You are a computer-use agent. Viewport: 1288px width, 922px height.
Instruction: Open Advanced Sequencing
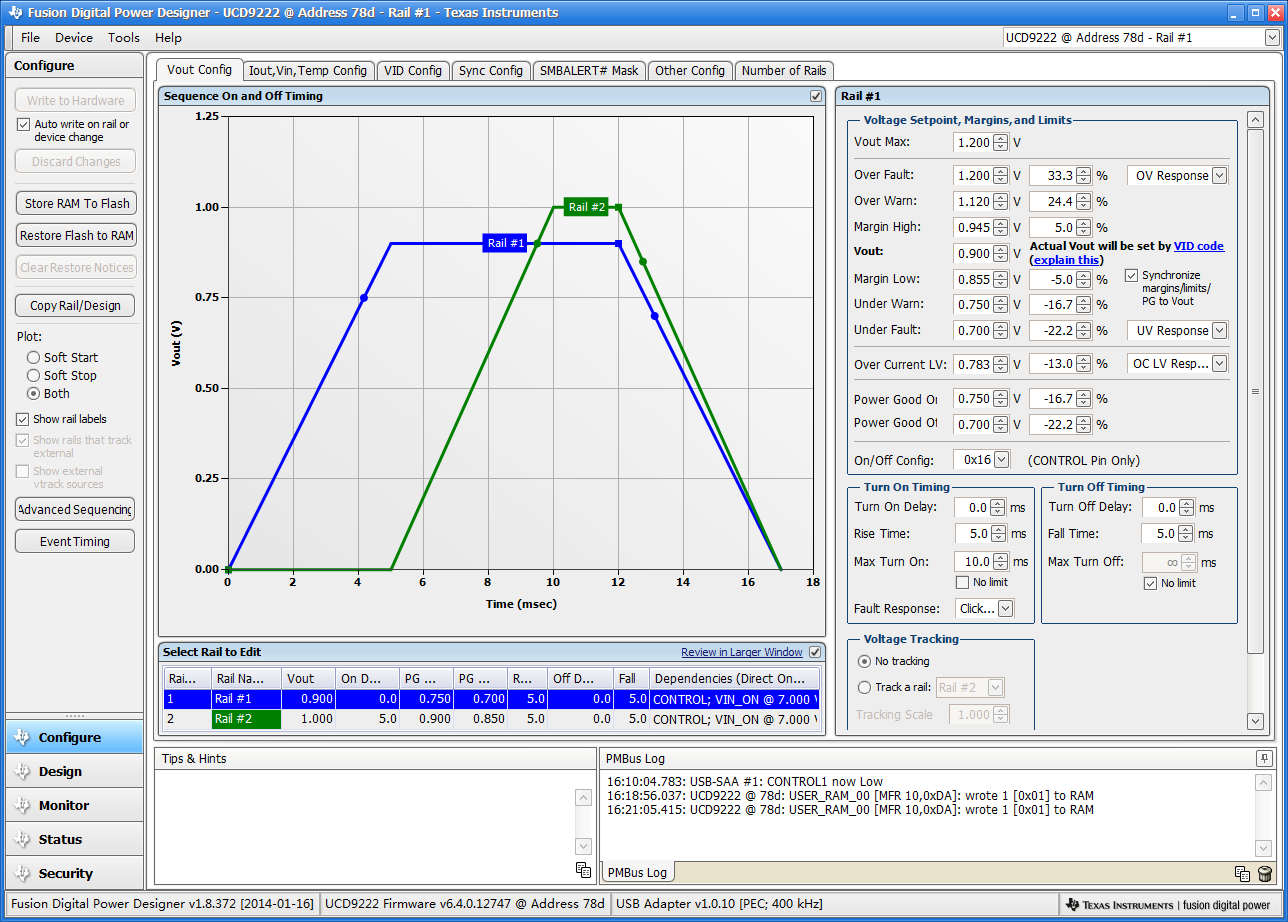click(x=75, y=509)
